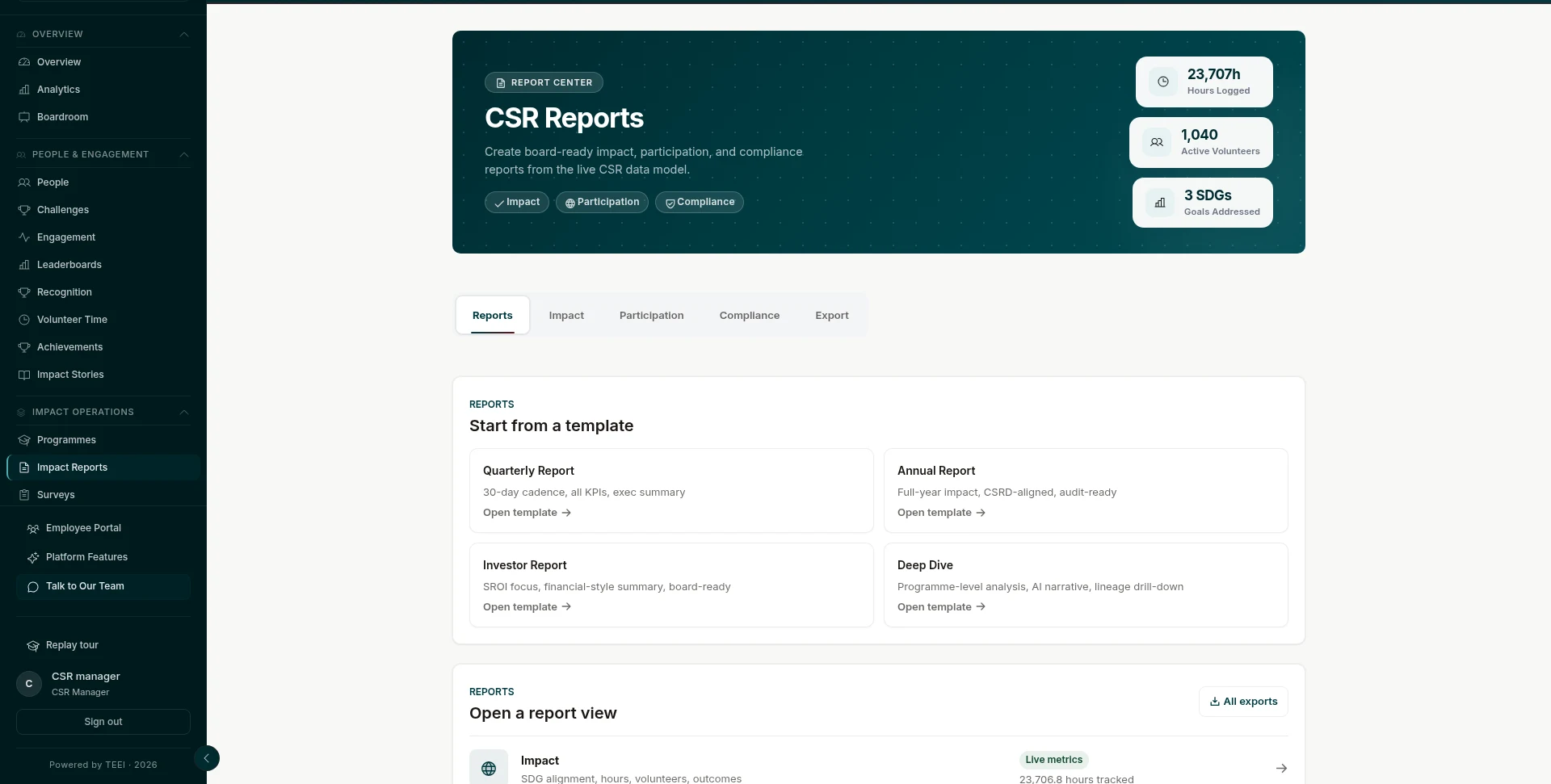Click 'Powered by TEEI · 2026' footer text
This screenshot has height=784, width=1551.
(103, 765)
